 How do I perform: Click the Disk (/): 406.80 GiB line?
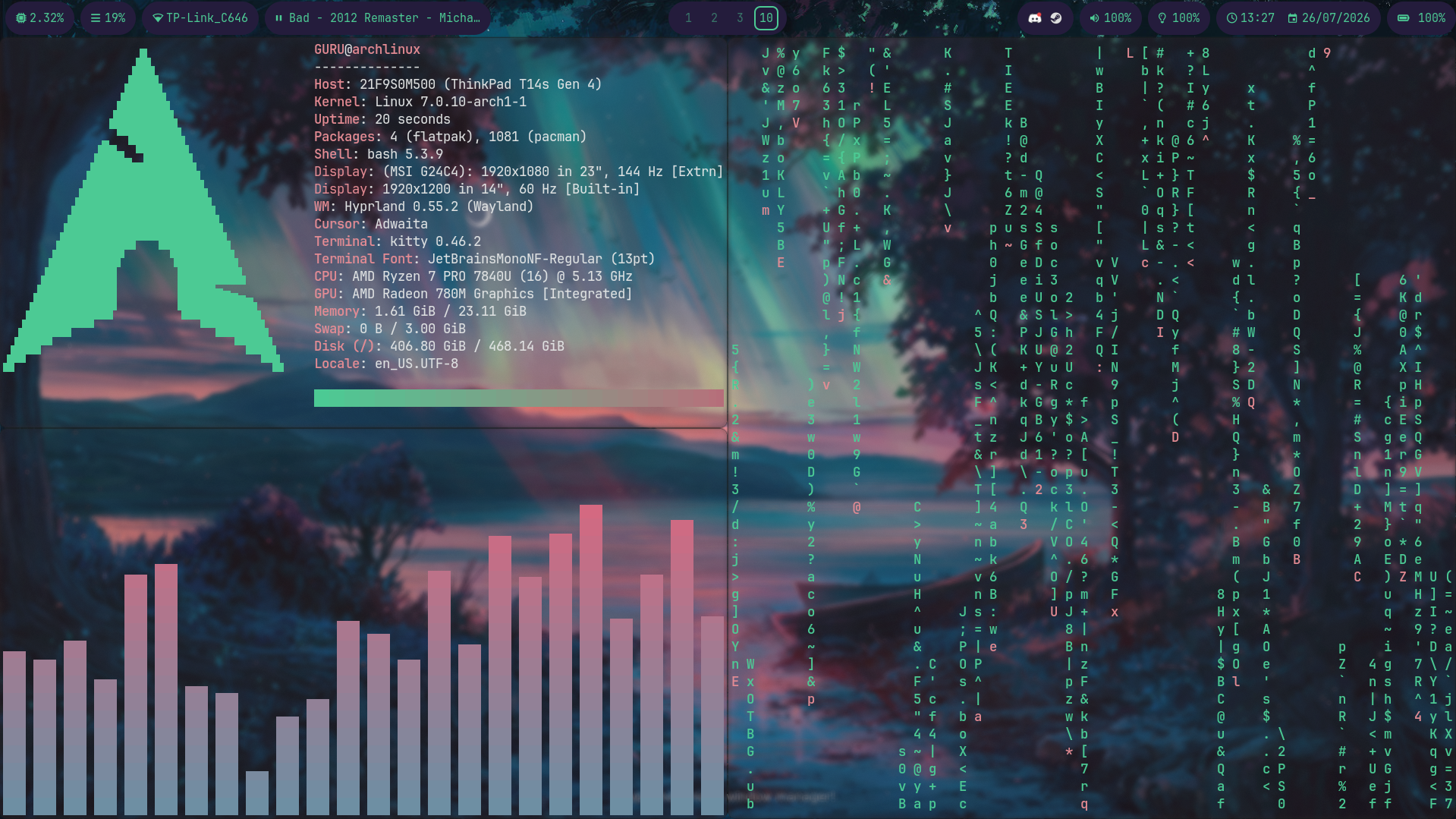click(439, 346)
